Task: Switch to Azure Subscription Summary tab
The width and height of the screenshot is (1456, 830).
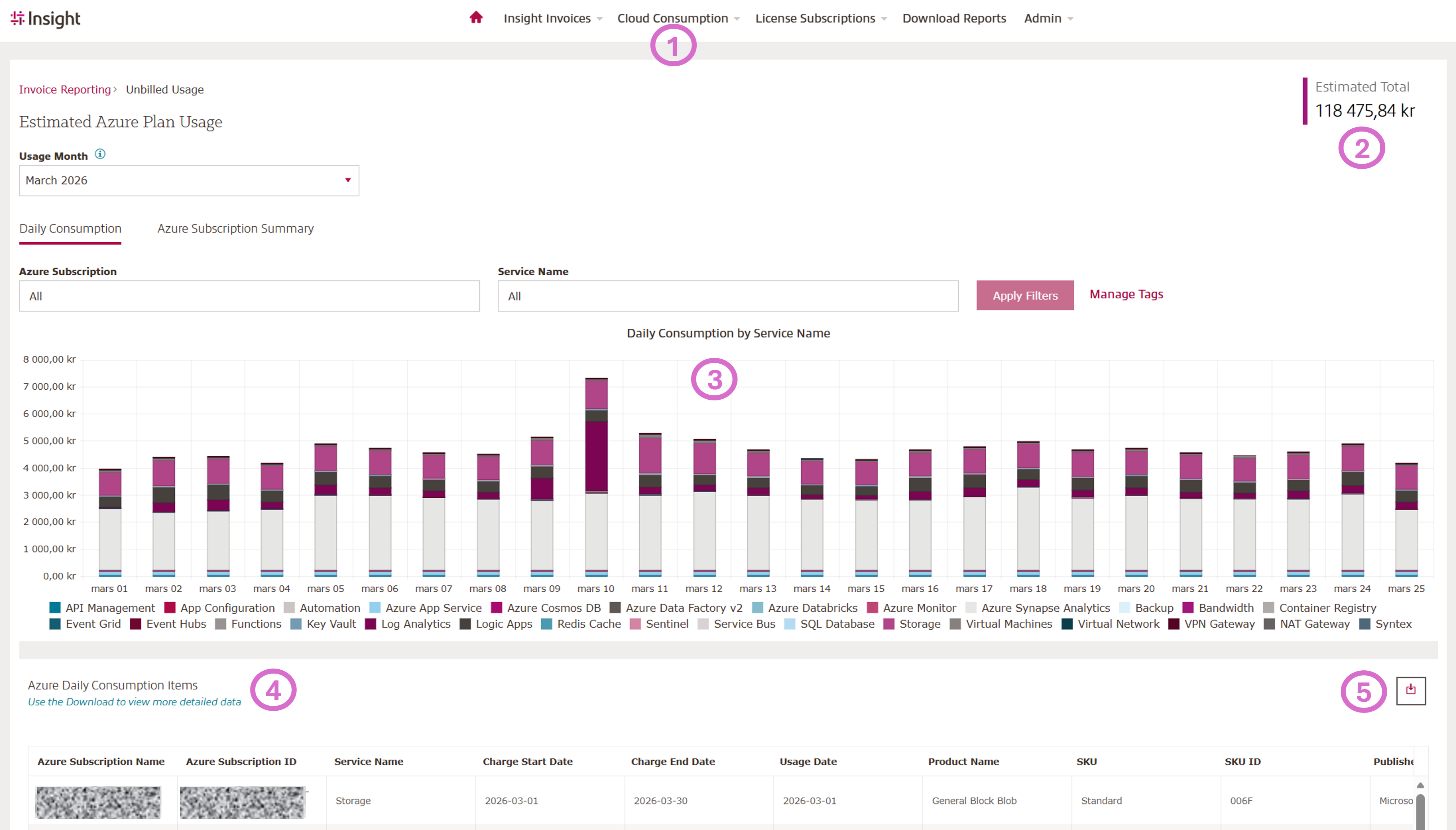Action: pyautogui.click(x=235, y=228)
